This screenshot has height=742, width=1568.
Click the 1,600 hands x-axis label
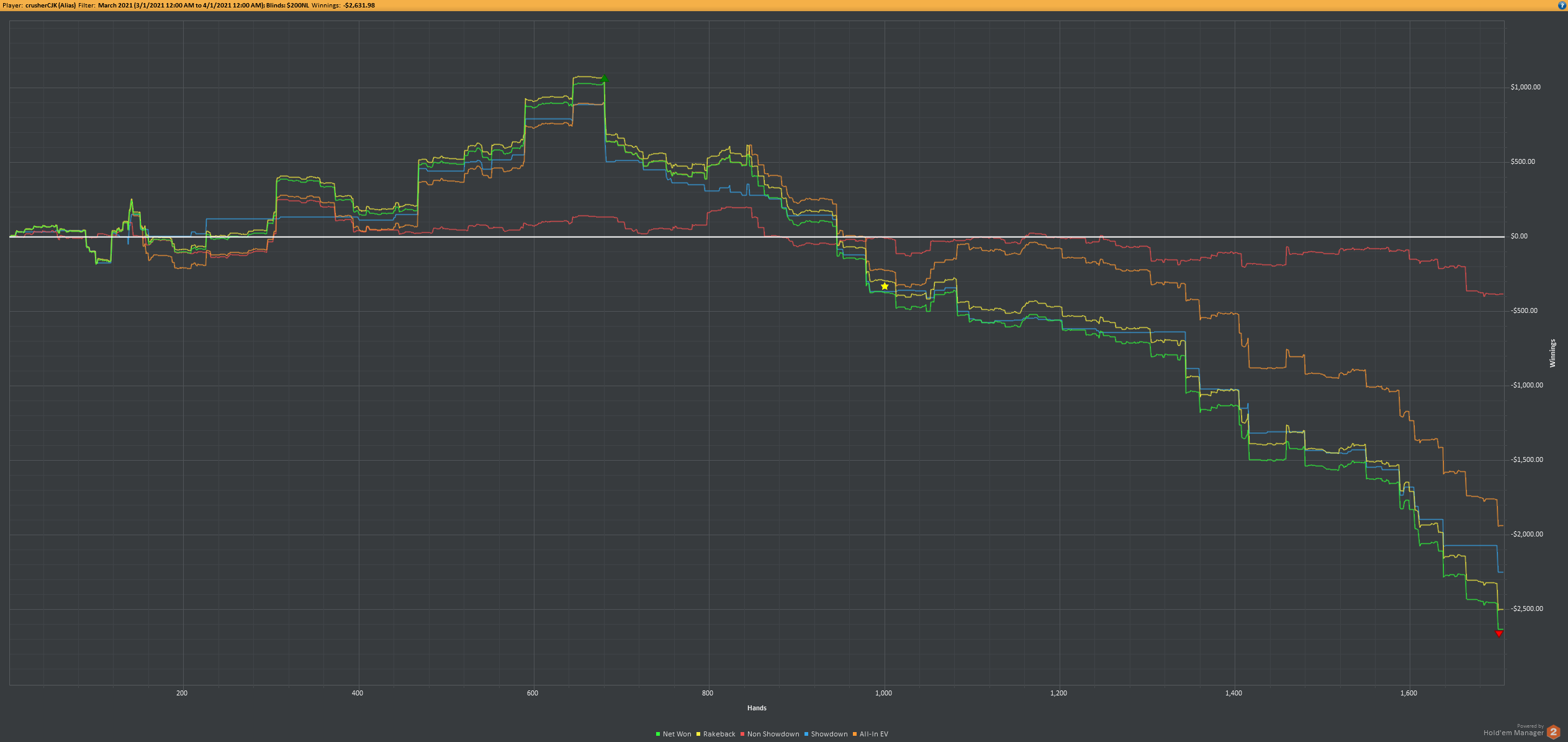[1408, 693]
